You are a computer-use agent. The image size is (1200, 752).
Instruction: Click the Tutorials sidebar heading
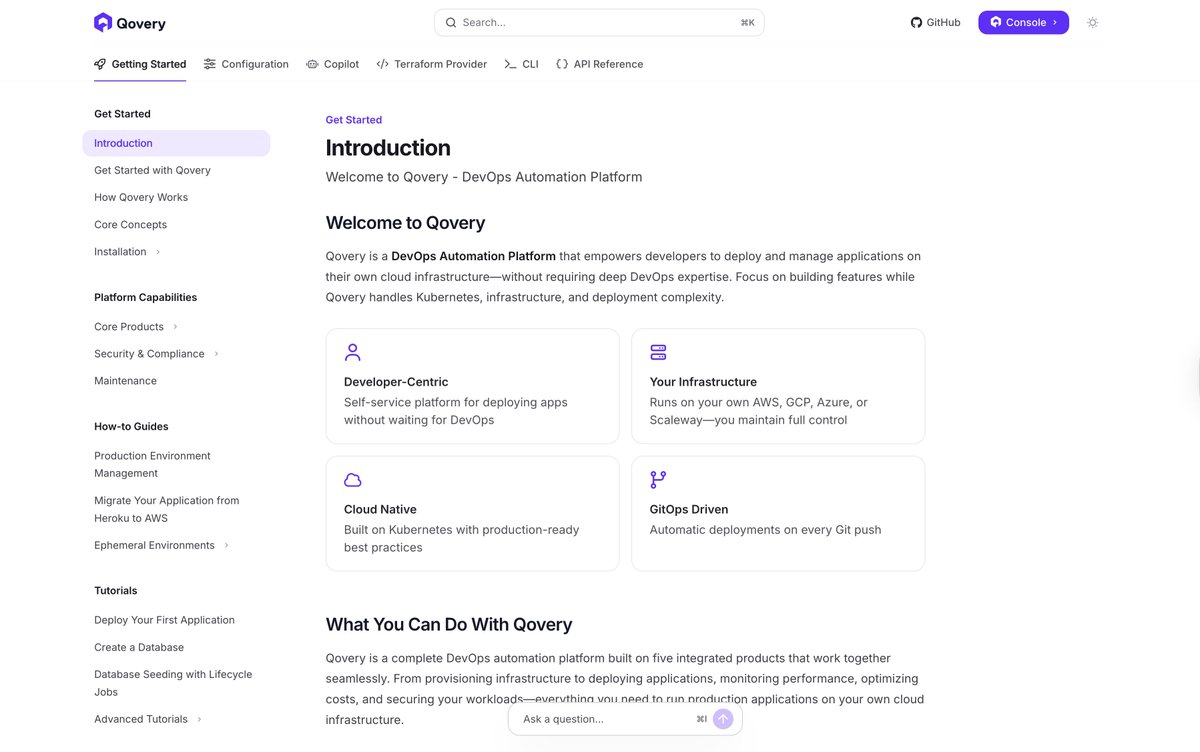(116, 591)
